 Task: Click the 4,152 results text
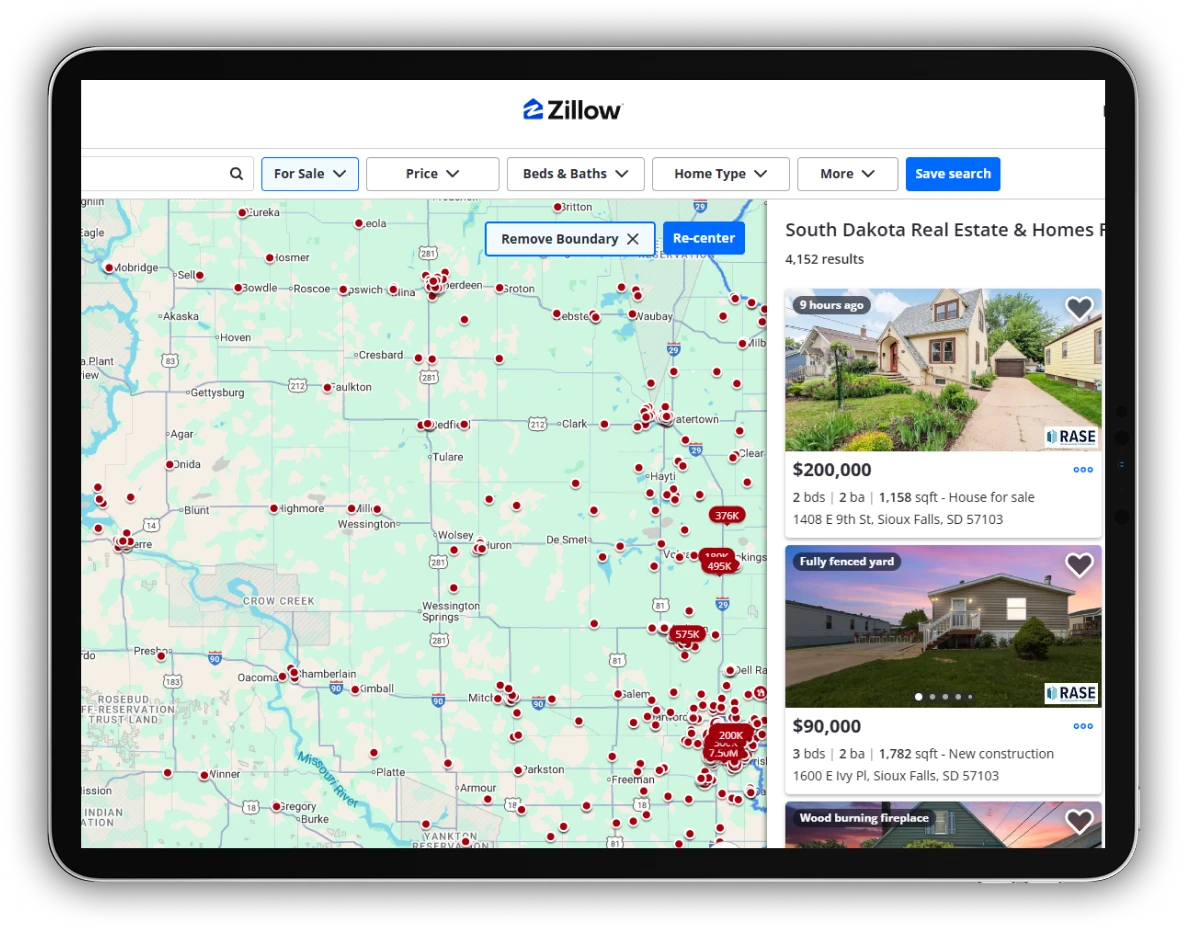pos(825,259)
